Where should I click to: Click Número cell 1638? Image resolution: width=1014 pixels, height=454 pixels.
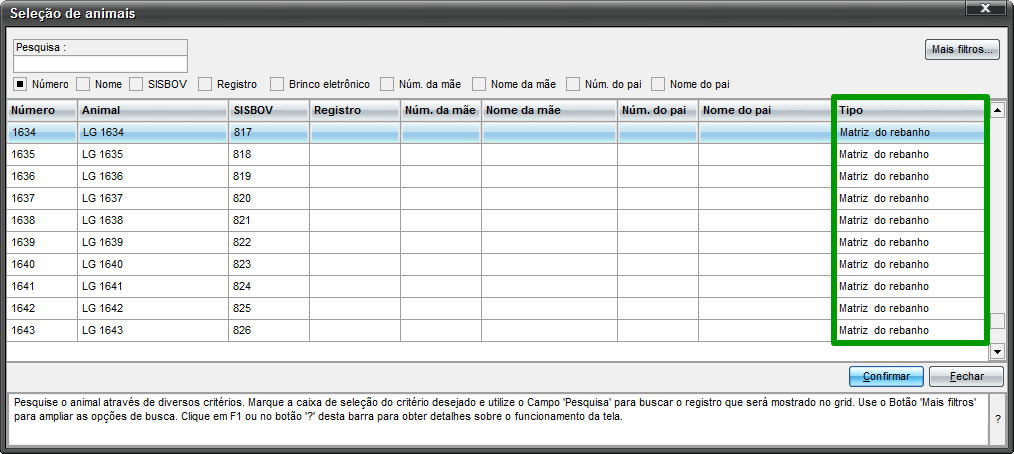click(x=42, y=221)
